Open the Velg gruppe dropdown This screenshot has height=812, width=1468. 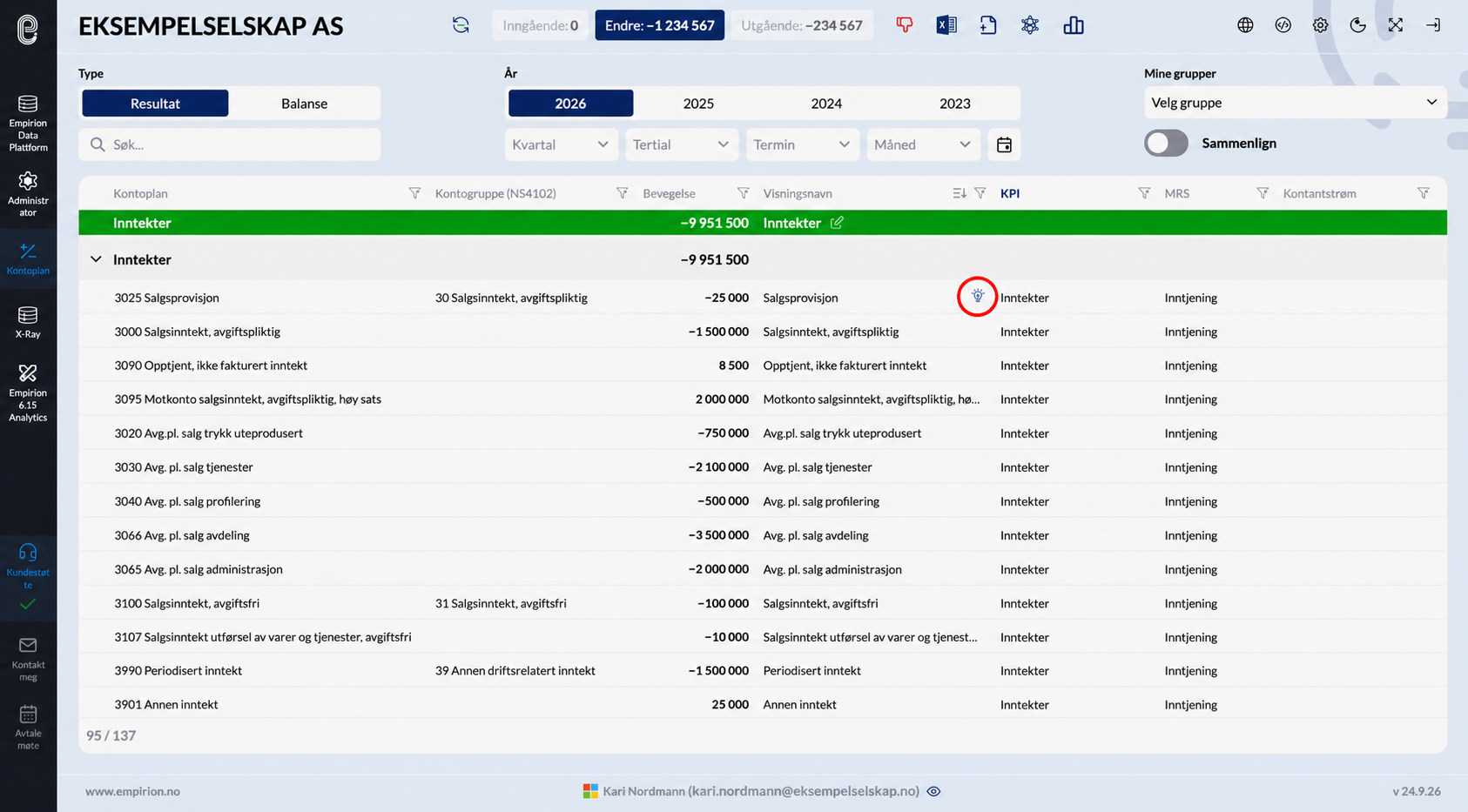point(1295,103)
